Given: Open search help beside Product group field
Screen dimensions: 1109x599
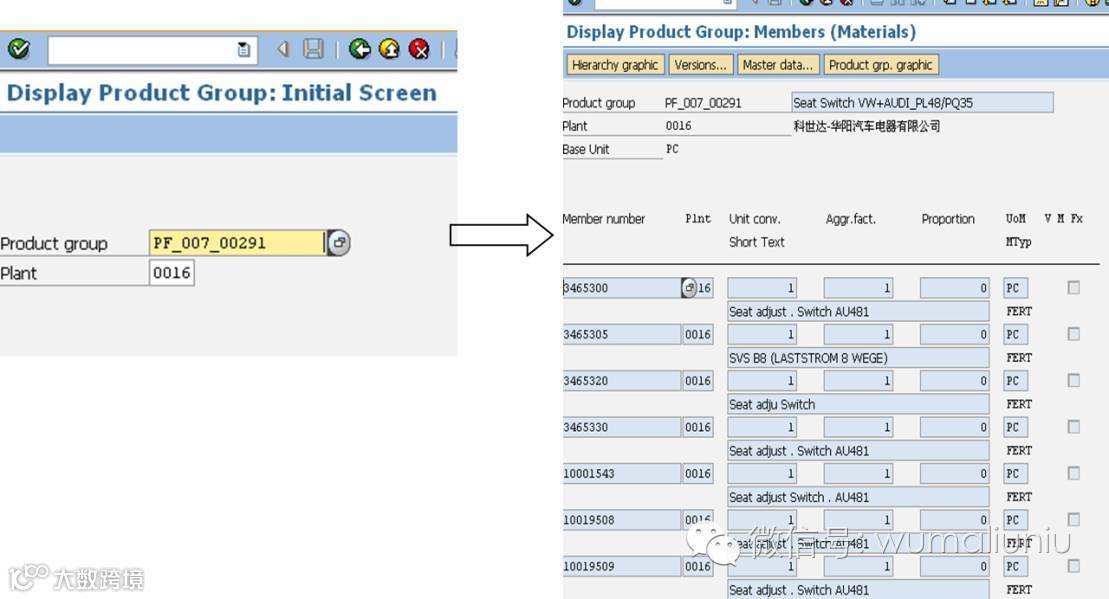Looking at the screenshot, I should 339,243.
